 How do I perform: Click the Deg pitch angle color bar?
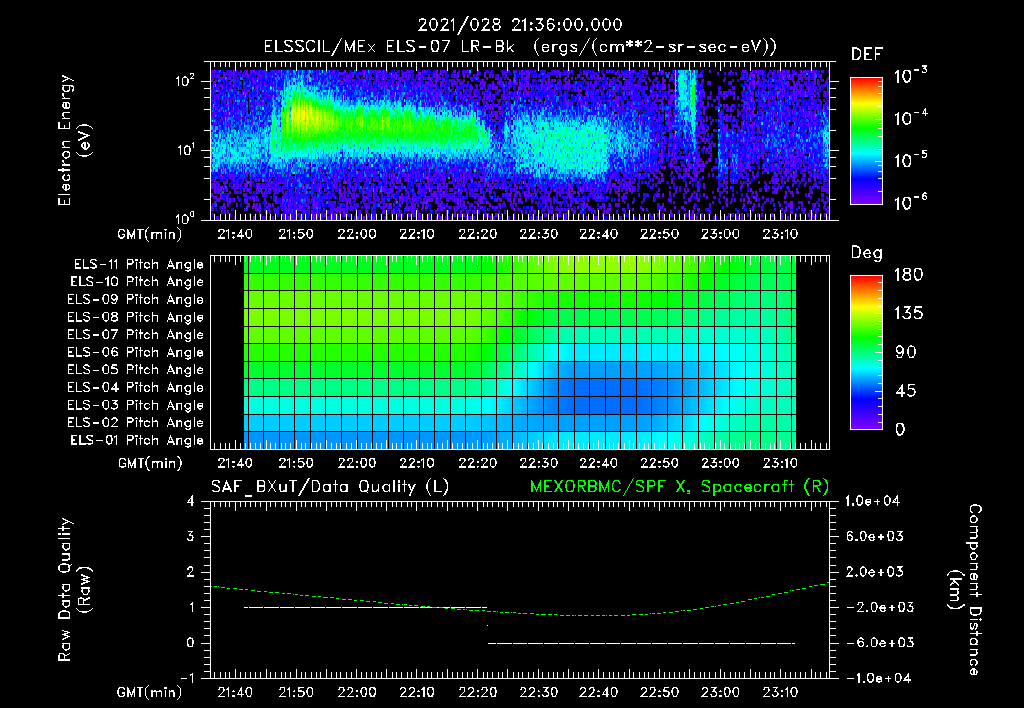point(866,352)
